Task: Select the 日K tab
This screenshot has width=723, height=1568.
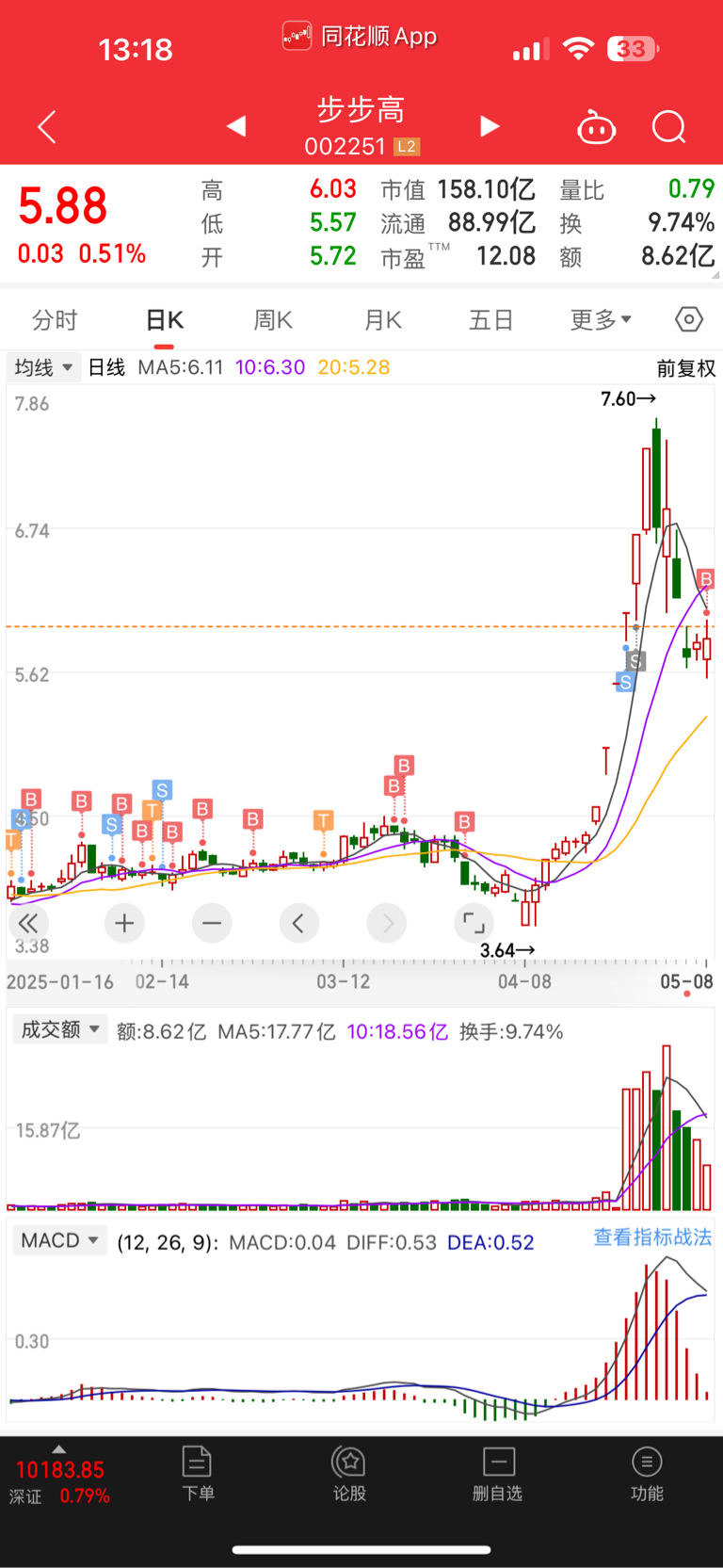Action: [165, 320]
